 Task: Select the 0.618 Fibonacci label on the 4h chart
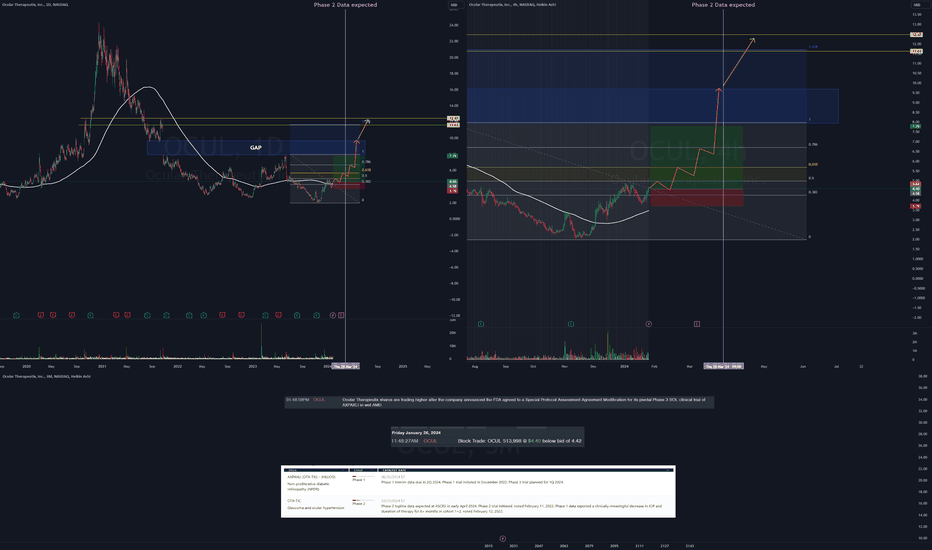(x=813, y=165)
